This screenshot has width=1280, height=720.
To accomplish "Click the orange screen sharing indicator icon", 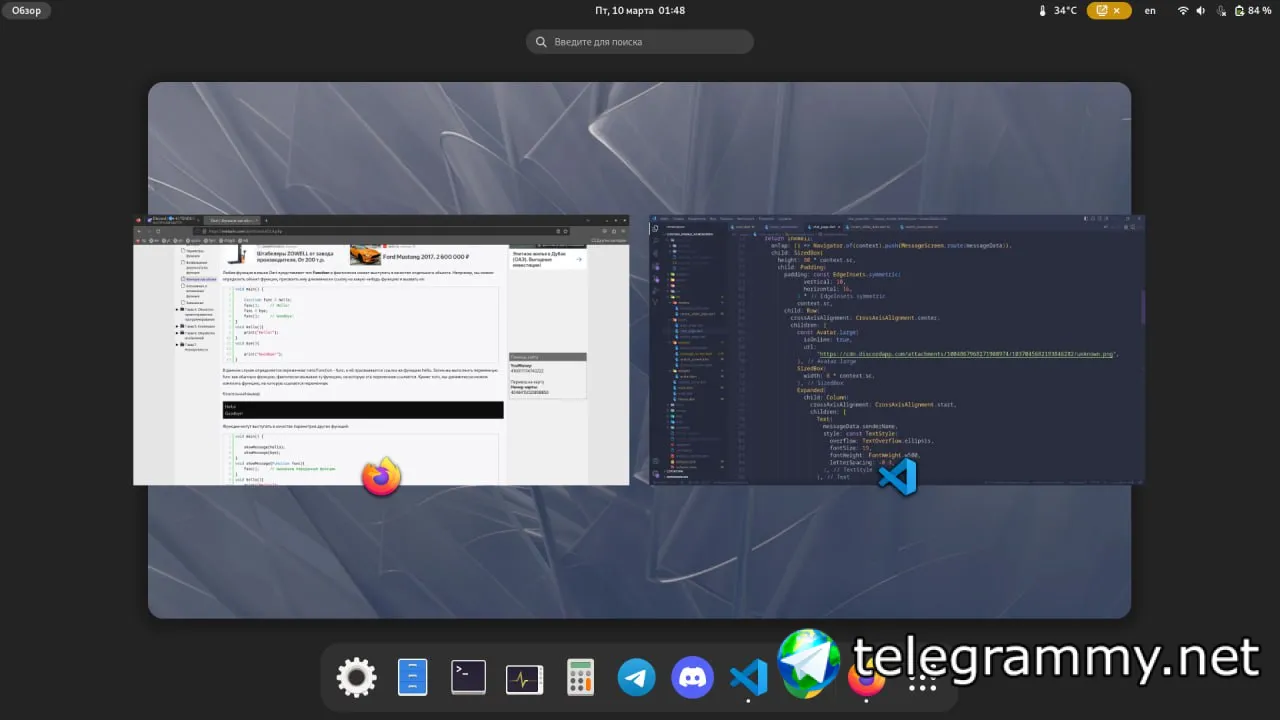I will 1103,11.
